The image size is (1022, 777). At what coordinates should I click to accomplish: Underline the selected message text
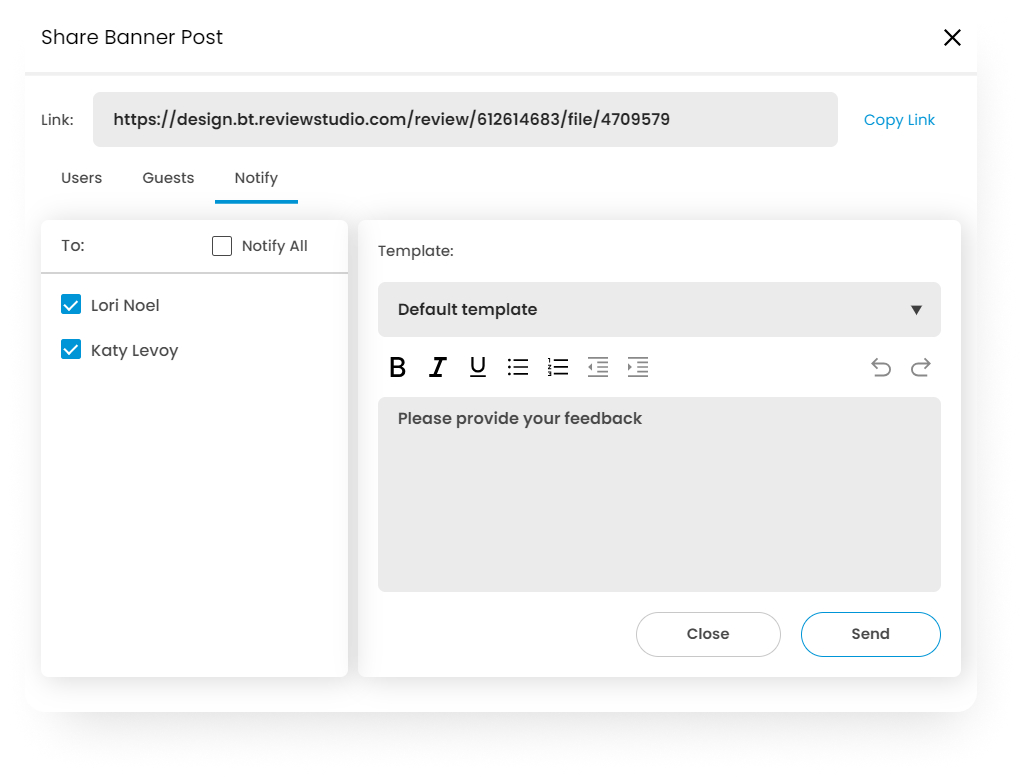(x=478, y=368)
